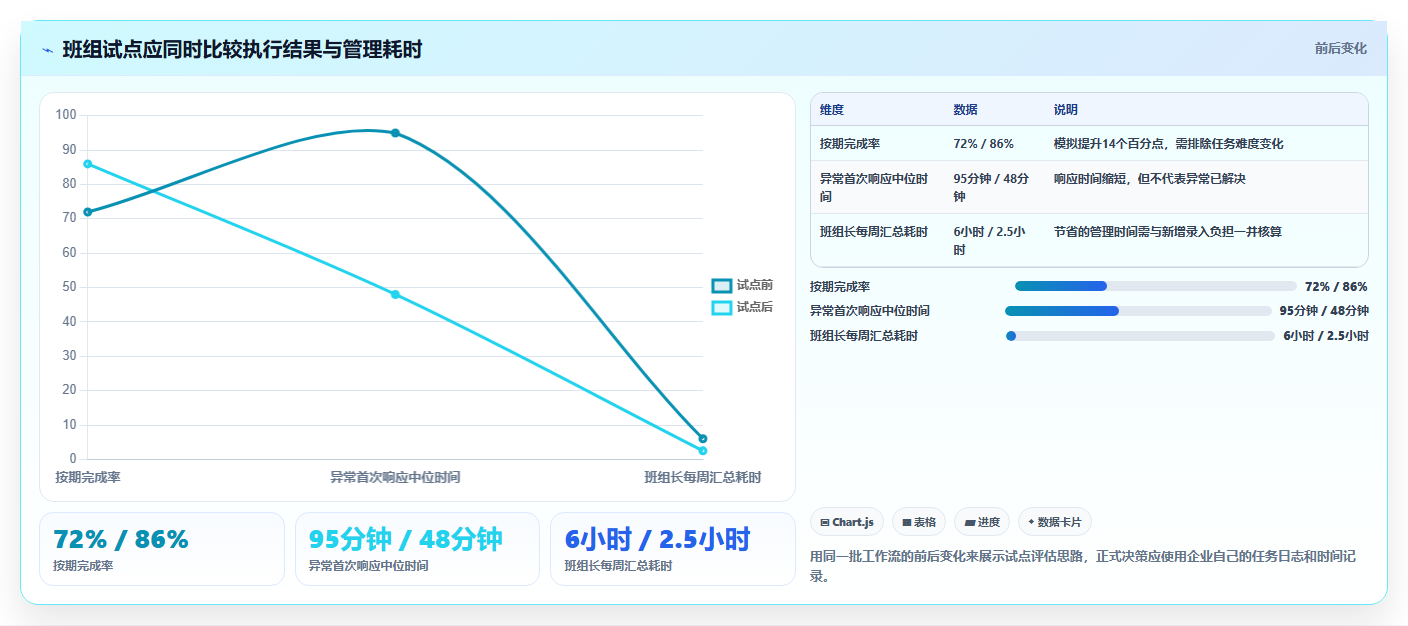Toggle the 试点前 legend swatch
1408x626 pixels.
(721, 286)
